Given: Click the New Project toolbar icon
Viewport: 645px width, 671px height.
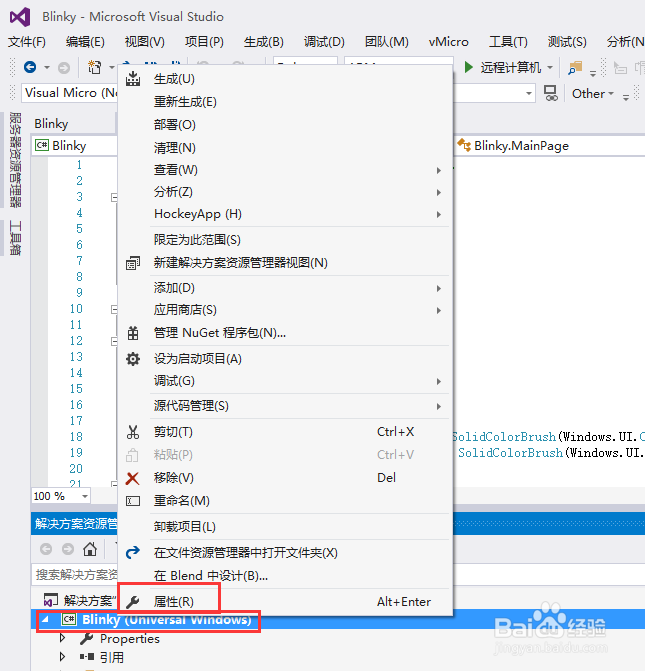Looking at the screenshot, I should point(95,67).
